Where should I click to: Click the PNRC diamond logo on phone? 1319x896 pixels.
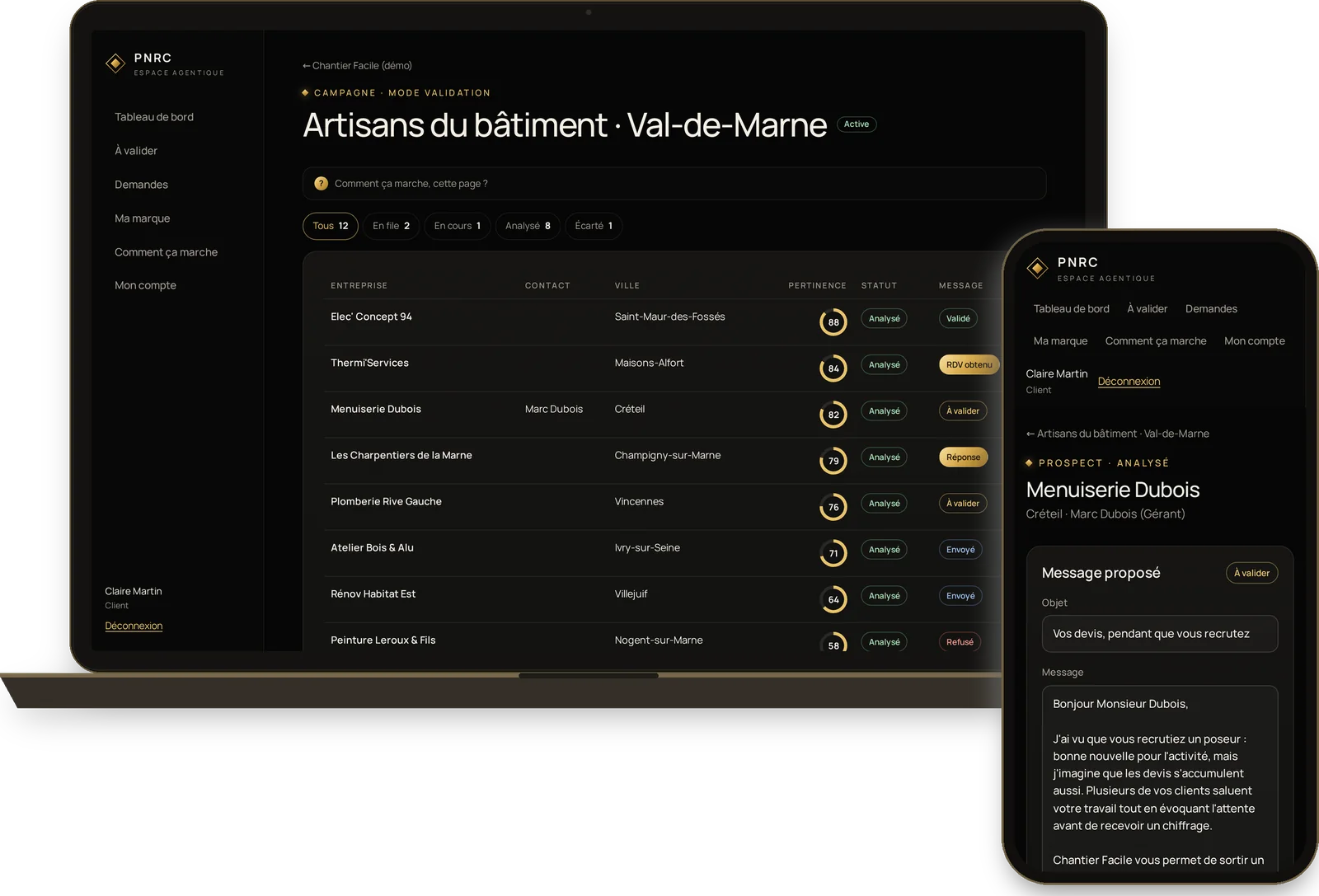pyautogui.click(x=1037, y=268)
